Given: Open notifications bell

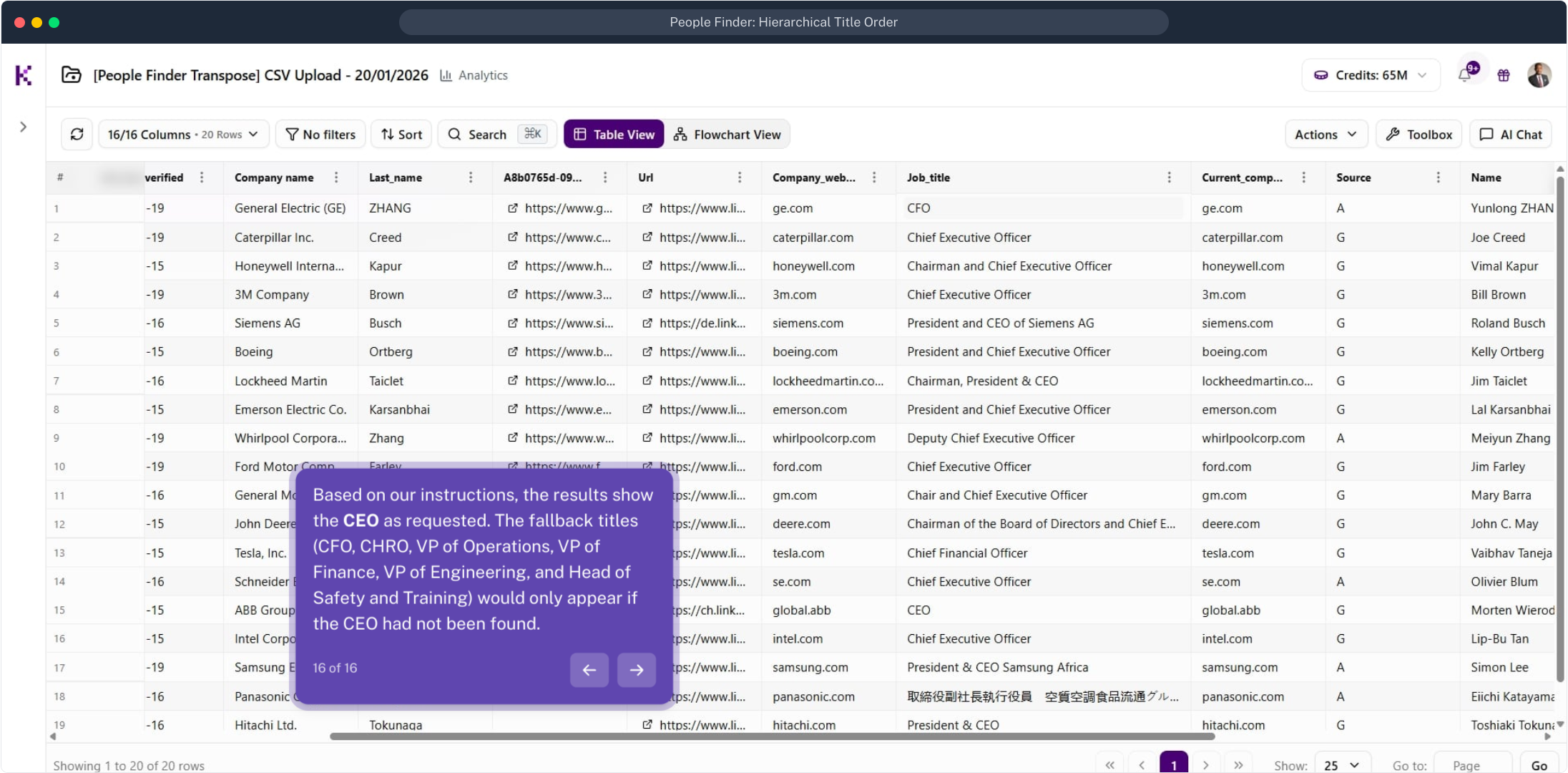Looking at the screenshot, I should 1465,75.
